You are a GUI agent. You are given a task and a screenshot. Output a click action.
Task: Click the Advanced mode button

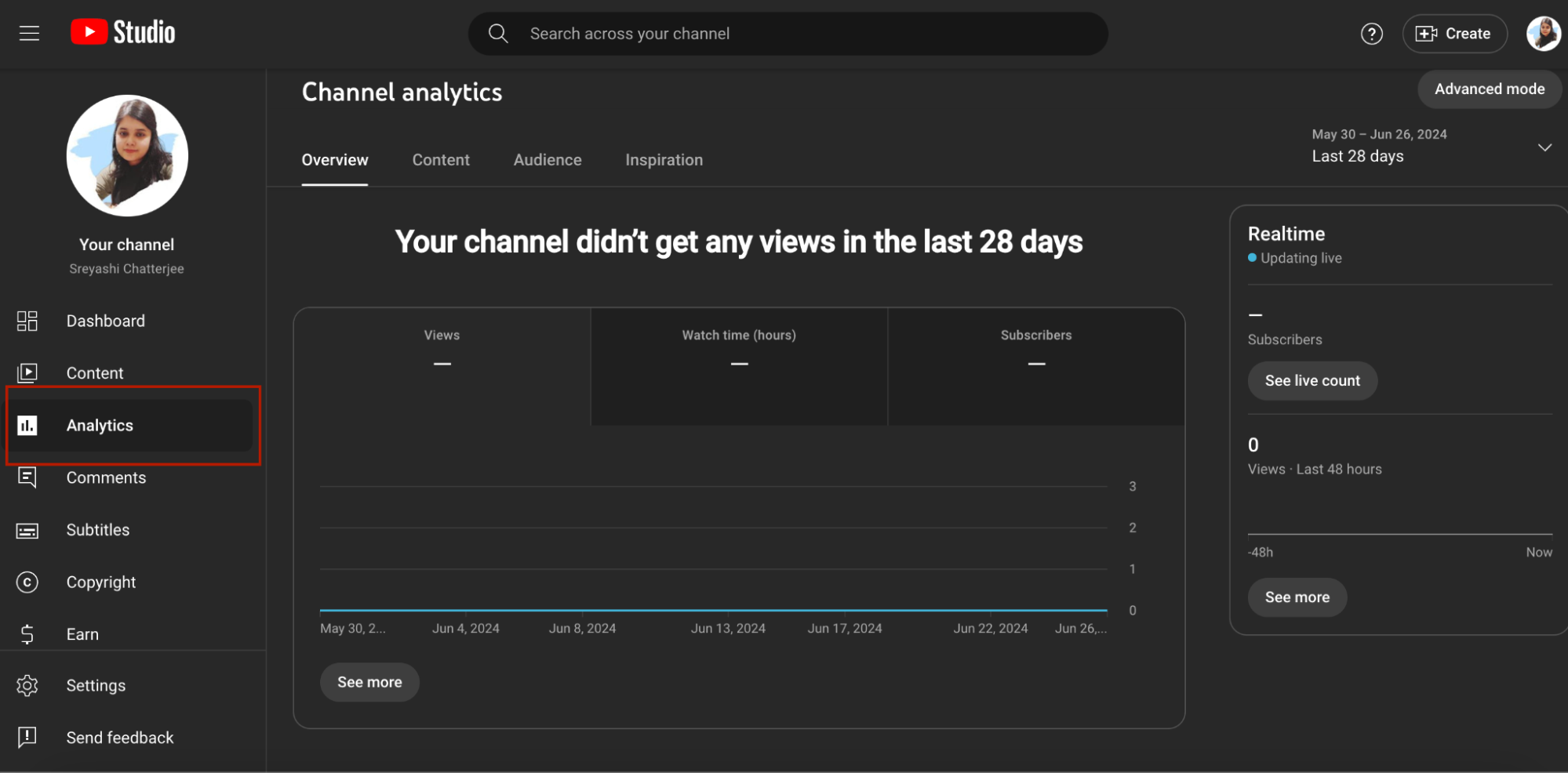[x=1488, y=89]
